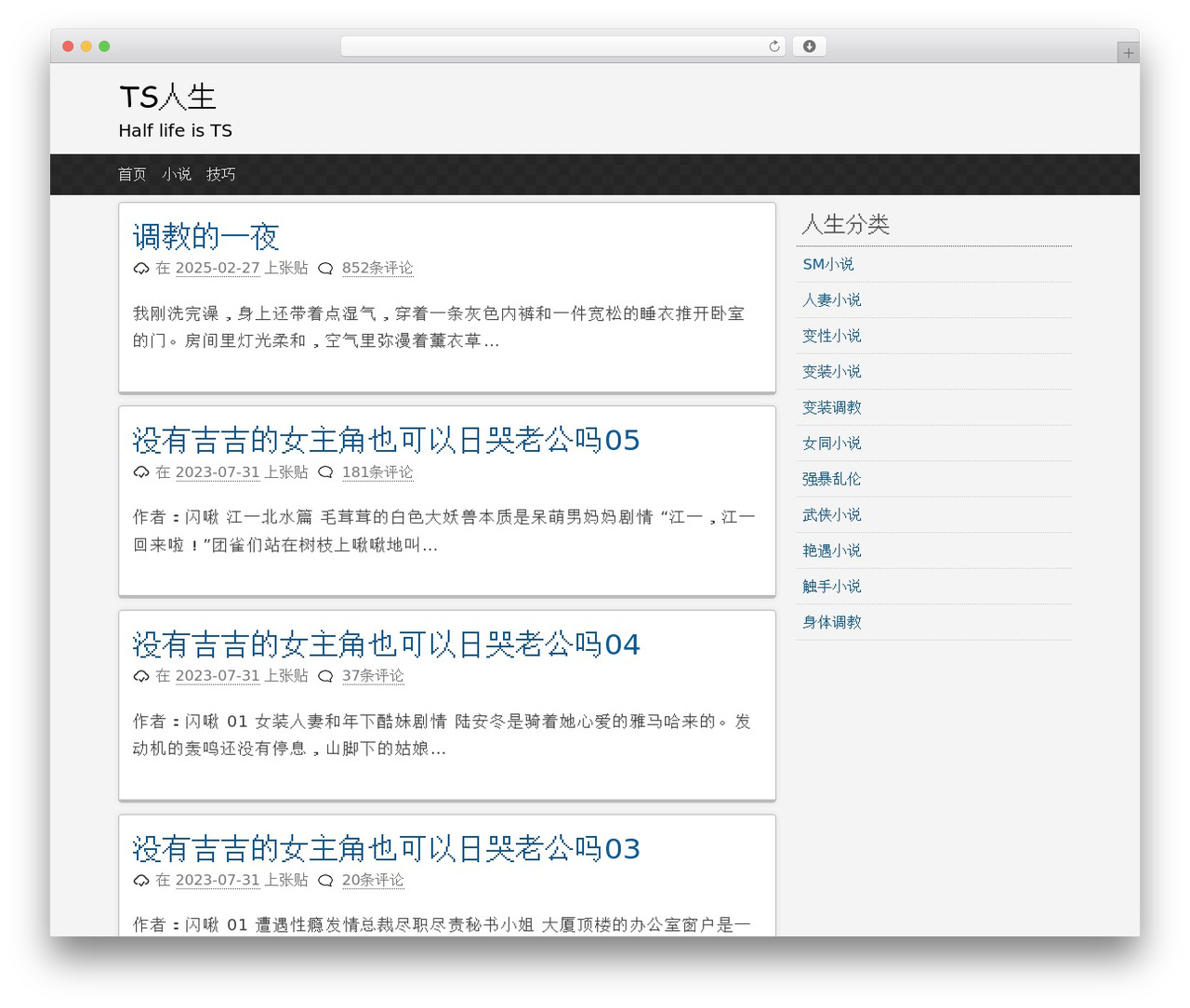Open the browser downloads button
Image resolution: width=1190 pixels, height=1008 pixels.
coord(809,46)
